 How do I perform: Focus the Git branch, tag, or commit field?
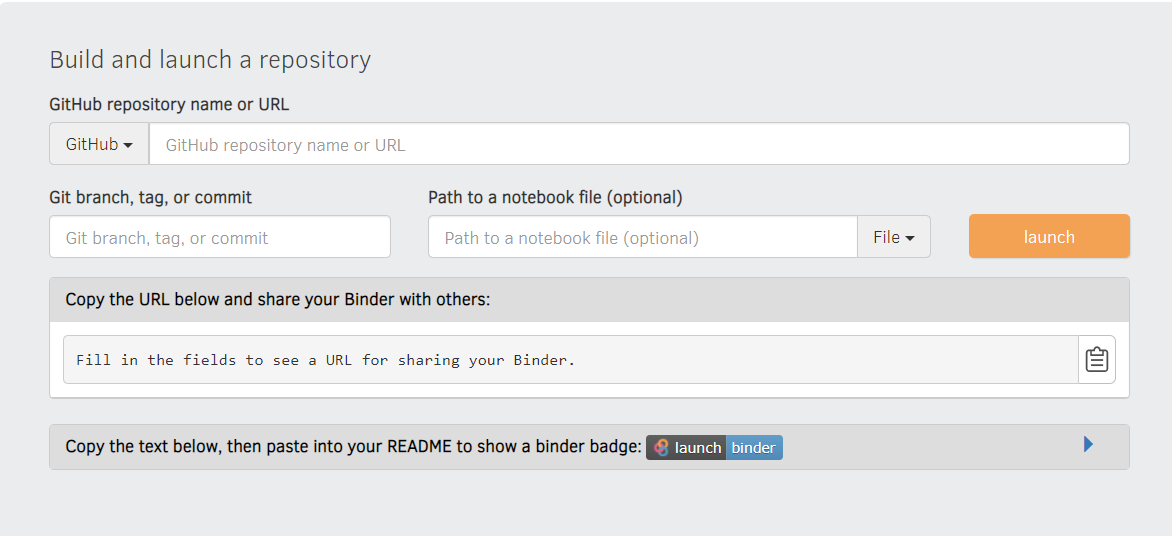click(220, 237)
